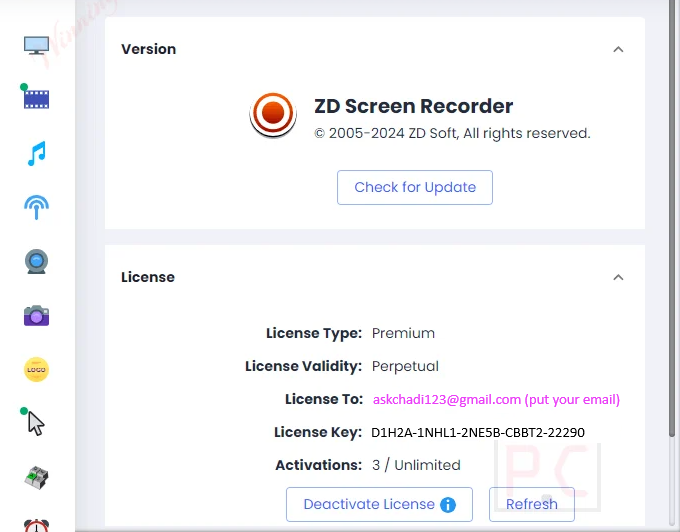Click the Perpetual validity value
The height and width of the screenshot is (532, 680).
(405, 366)
